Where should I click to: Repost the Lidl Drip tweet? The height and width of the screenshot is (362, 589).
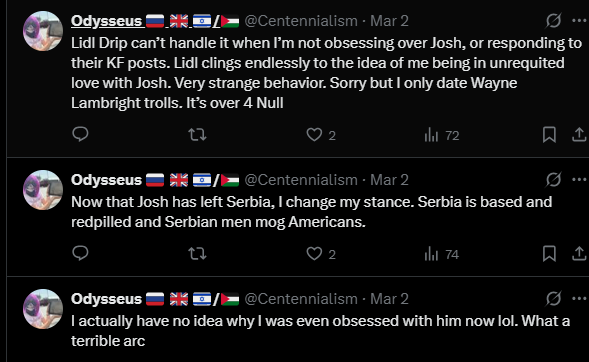point(197,134)
